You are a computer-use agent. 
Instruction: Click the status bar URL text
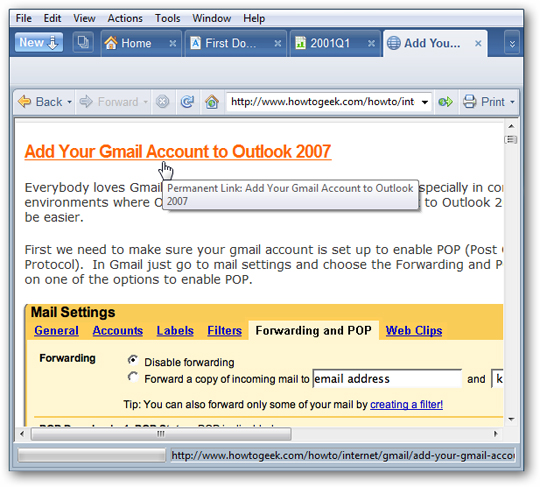click(x=343, y=456)
